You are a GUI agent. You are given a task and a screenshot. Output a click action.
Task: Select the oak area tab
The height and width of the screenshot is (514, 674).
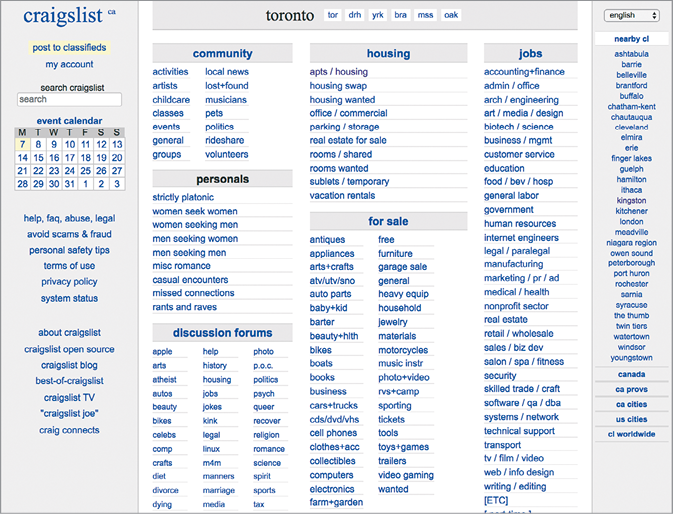click(x=451, y=16)
